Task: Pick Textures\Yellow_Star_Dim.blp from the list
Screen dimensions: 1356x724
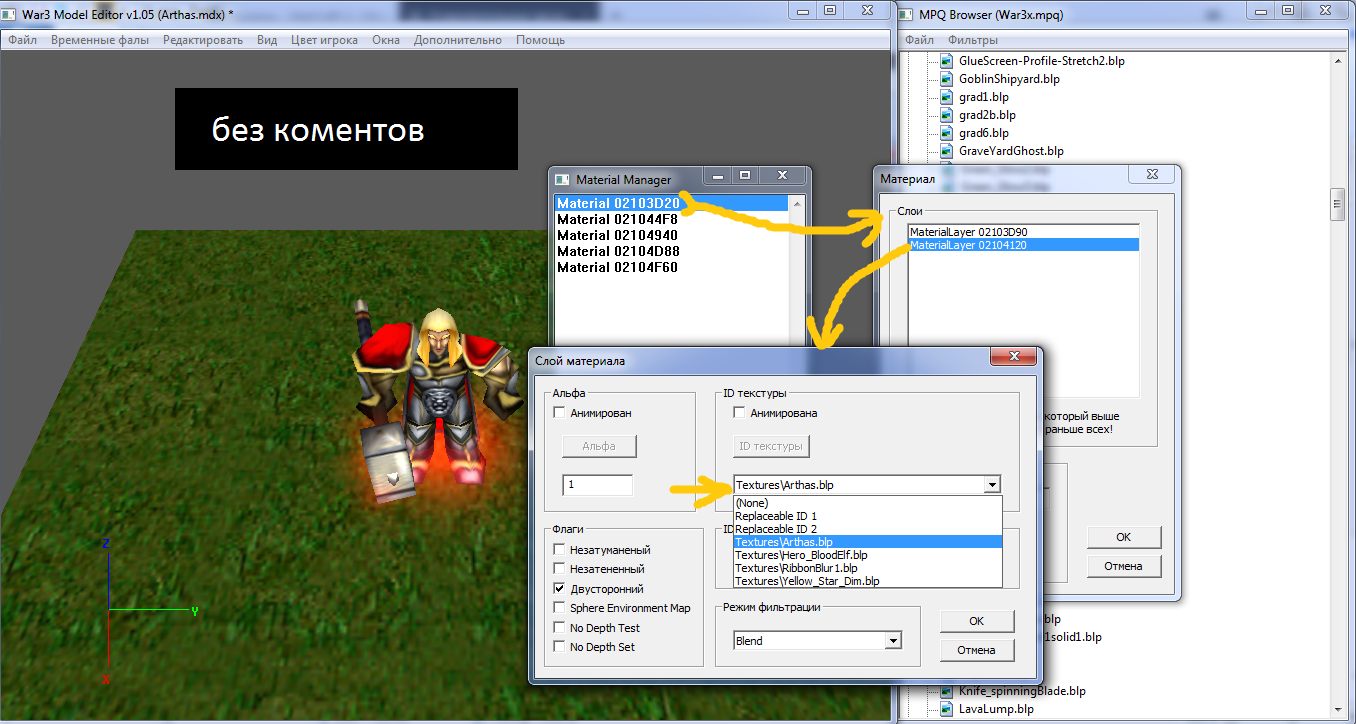Action: pyautogui.click(x=867, y=581)
